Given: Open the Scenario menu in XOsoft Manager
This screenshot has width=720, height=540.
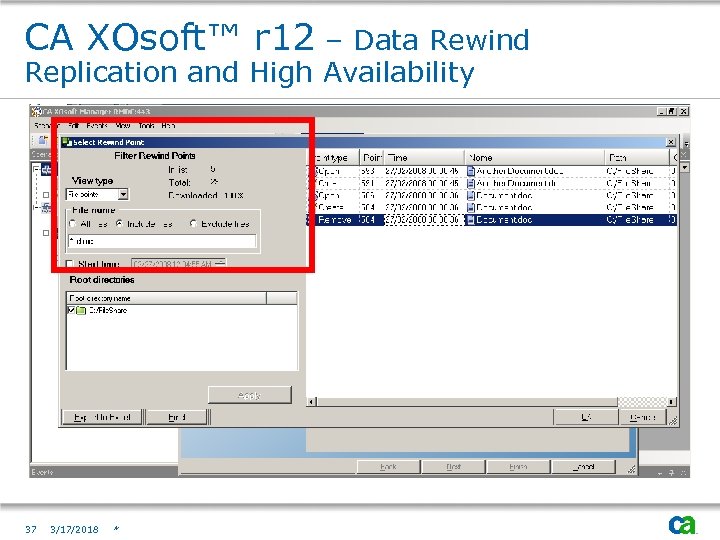Looking at the screenshot, I should click(46, 125).
